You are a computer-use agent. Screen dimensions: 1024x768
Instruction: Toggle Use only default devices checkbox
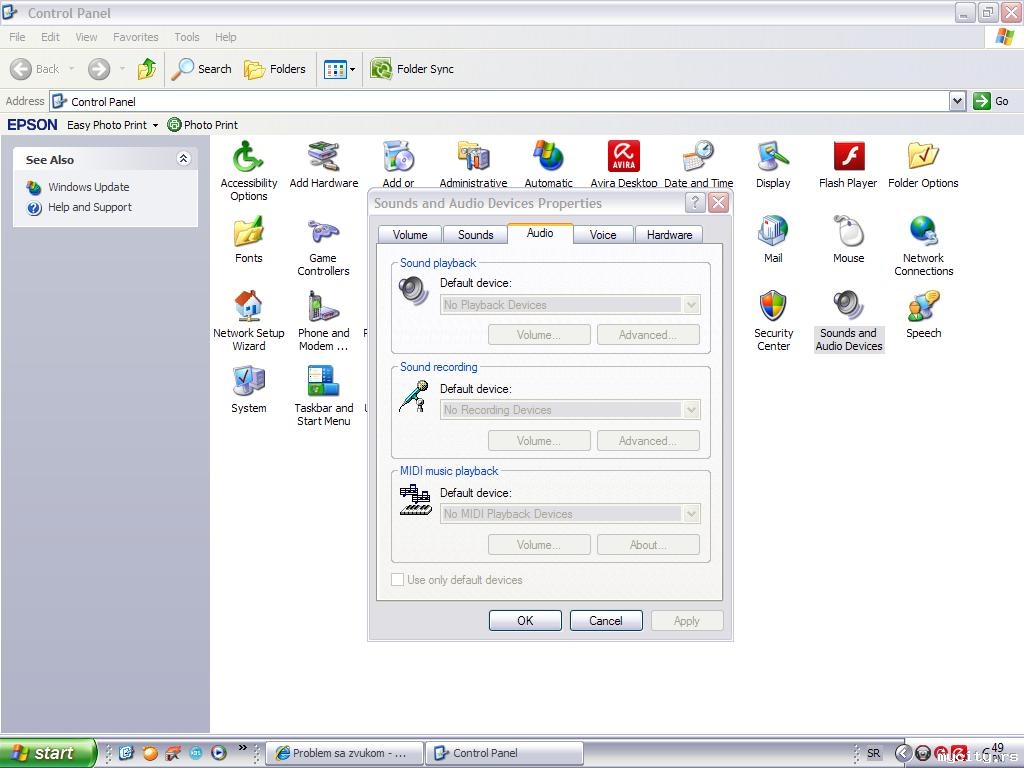pyautogui.click(x=397, y=579)
